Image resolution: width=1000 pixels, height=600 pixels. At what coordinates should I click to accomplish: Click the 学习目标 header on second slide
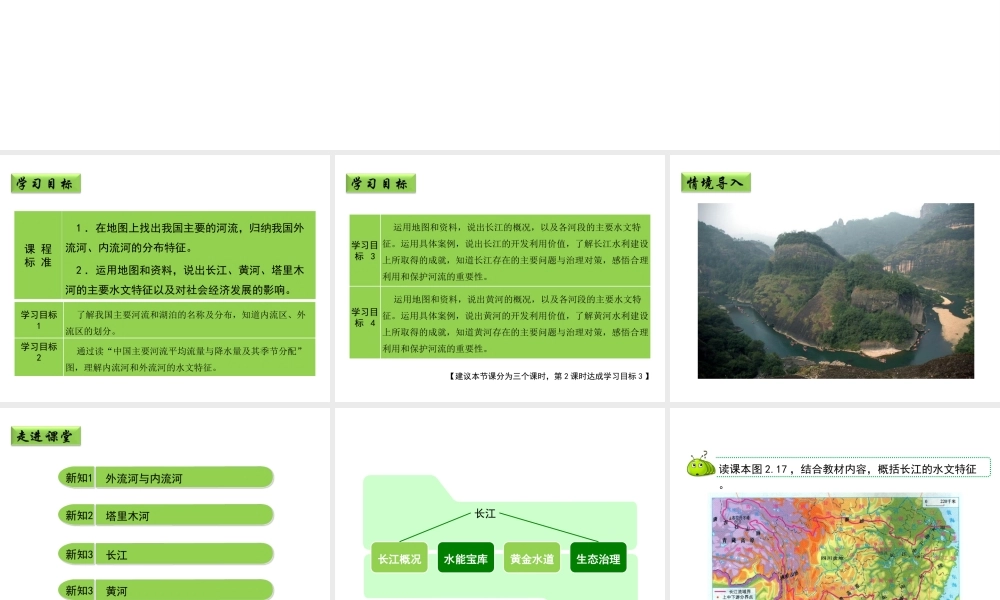(381, 184)
